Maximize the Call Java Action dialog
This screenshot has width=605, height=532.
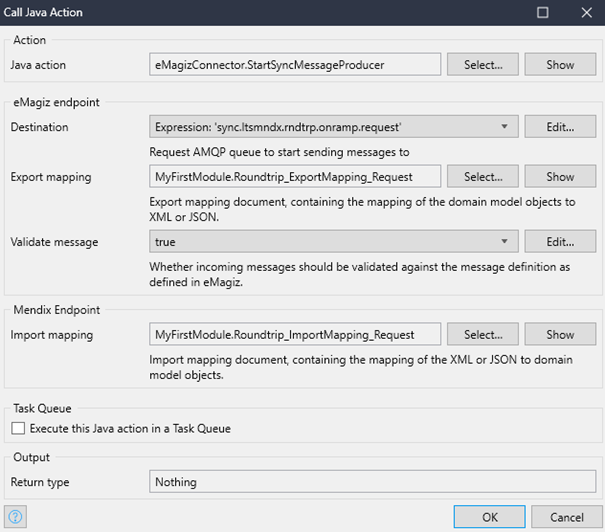click(542, 12)
